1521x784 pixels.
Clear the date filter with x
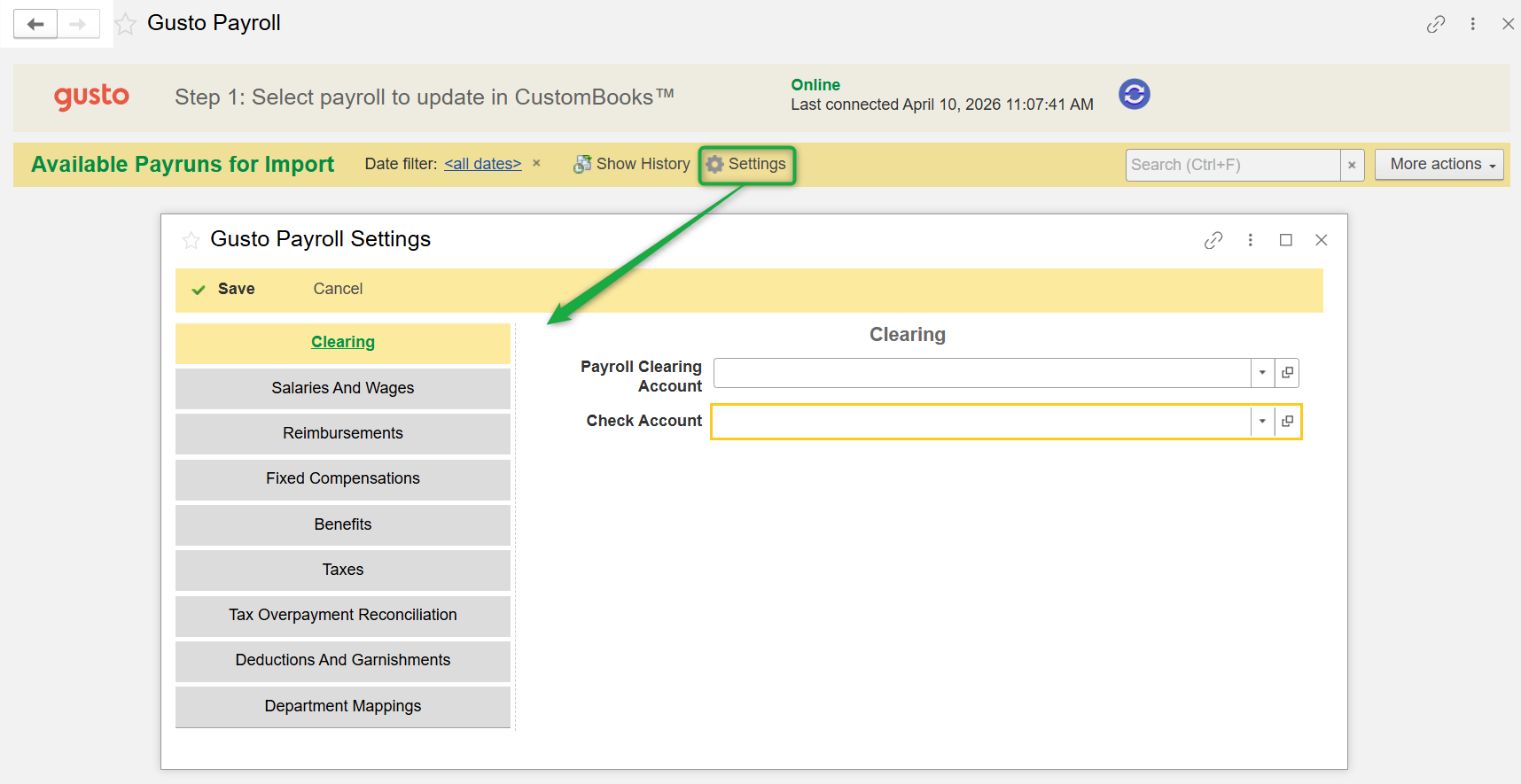[x=536, y=164]
